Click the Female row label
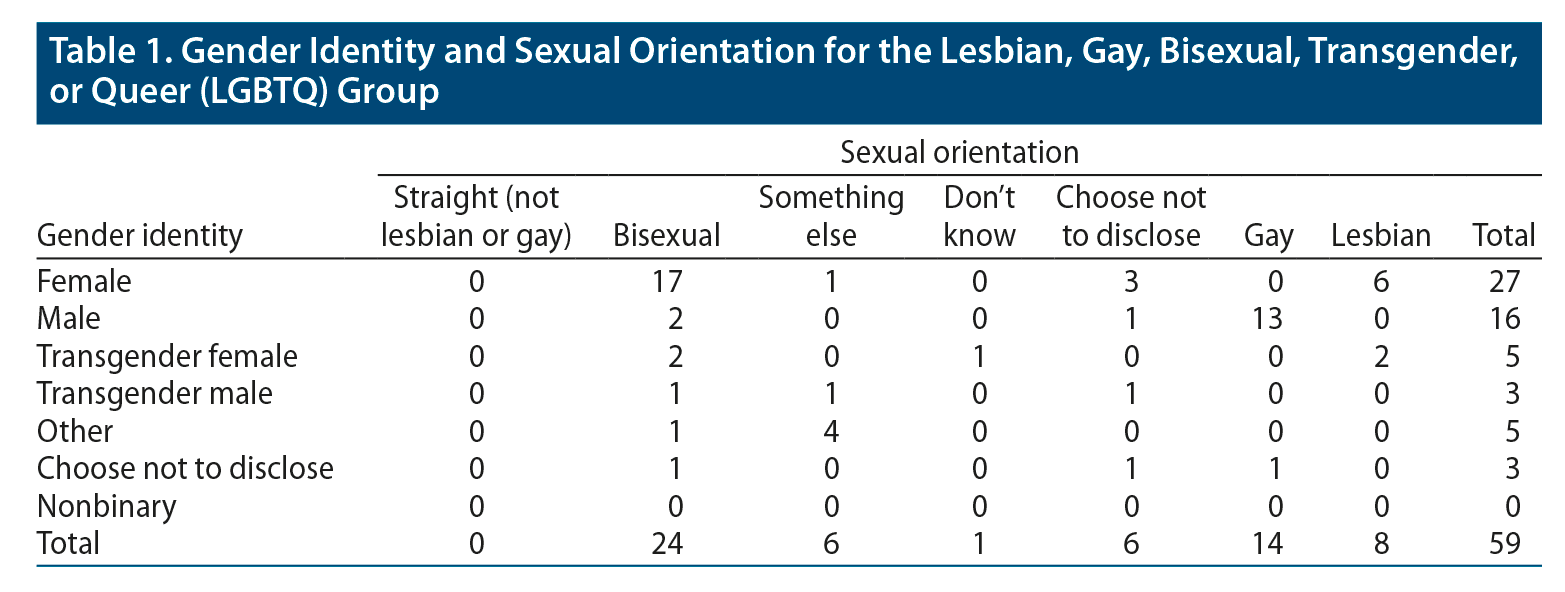Viewport: 1565px width, 592px height. (84, 281)
